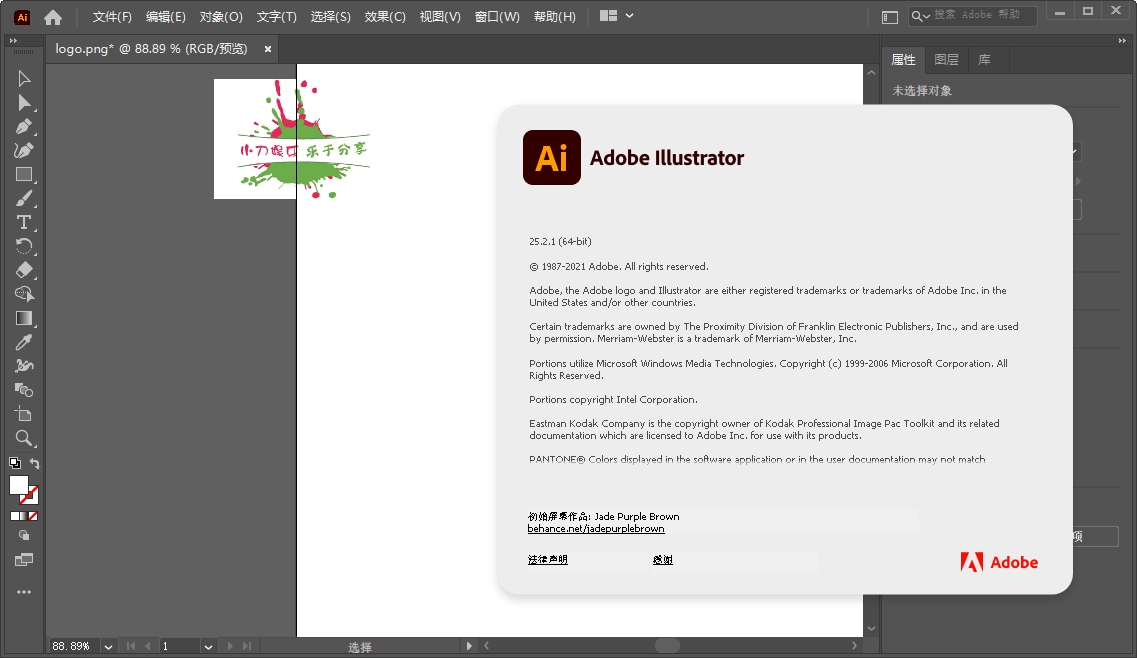Select the Pen tool
Viewport: 1137px width, 658px height.
24,127
